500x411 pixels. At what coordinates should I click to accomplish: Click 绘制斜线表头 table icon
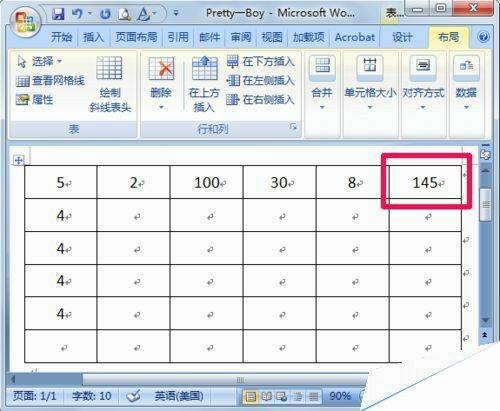pyautogui.click(x=110, y=83)
